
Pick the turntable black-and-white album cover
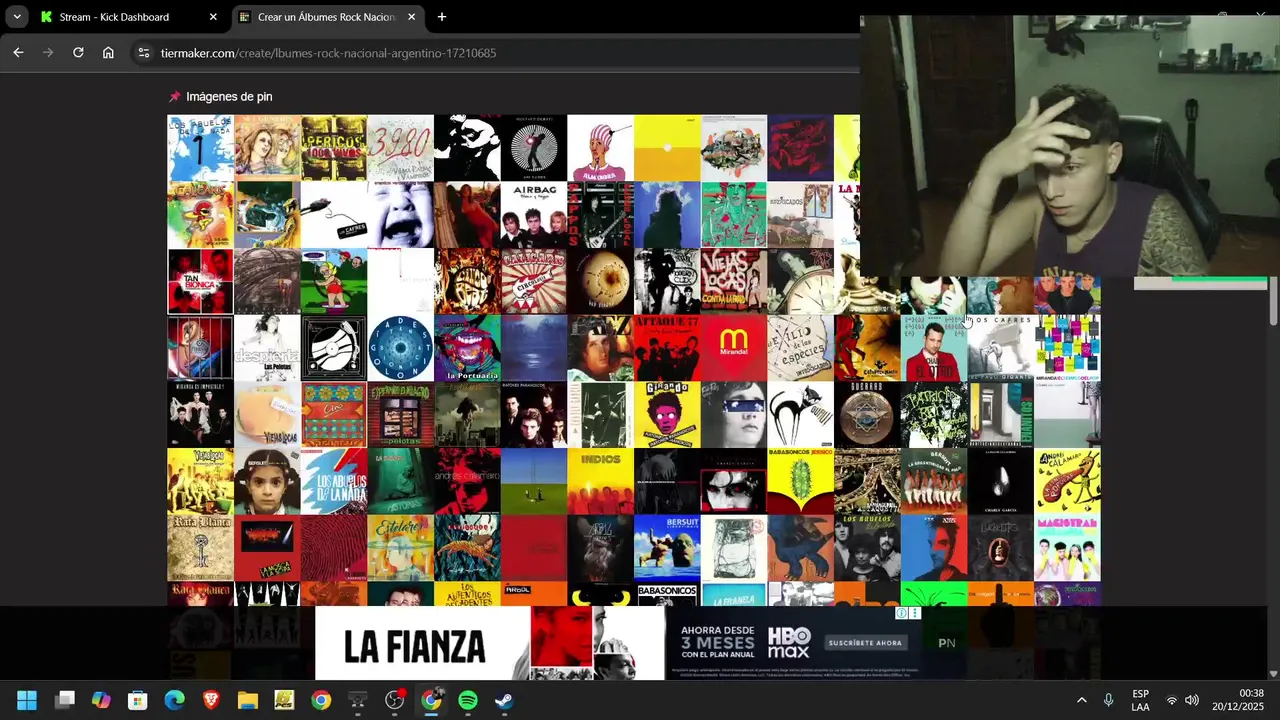pyautogui.click(x=334, y=348)
